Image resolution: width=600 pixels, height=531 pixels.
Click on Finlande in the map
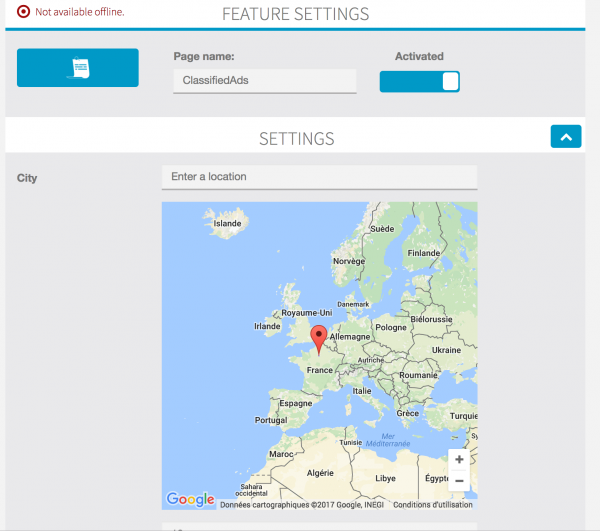click(x=423, y=253)
